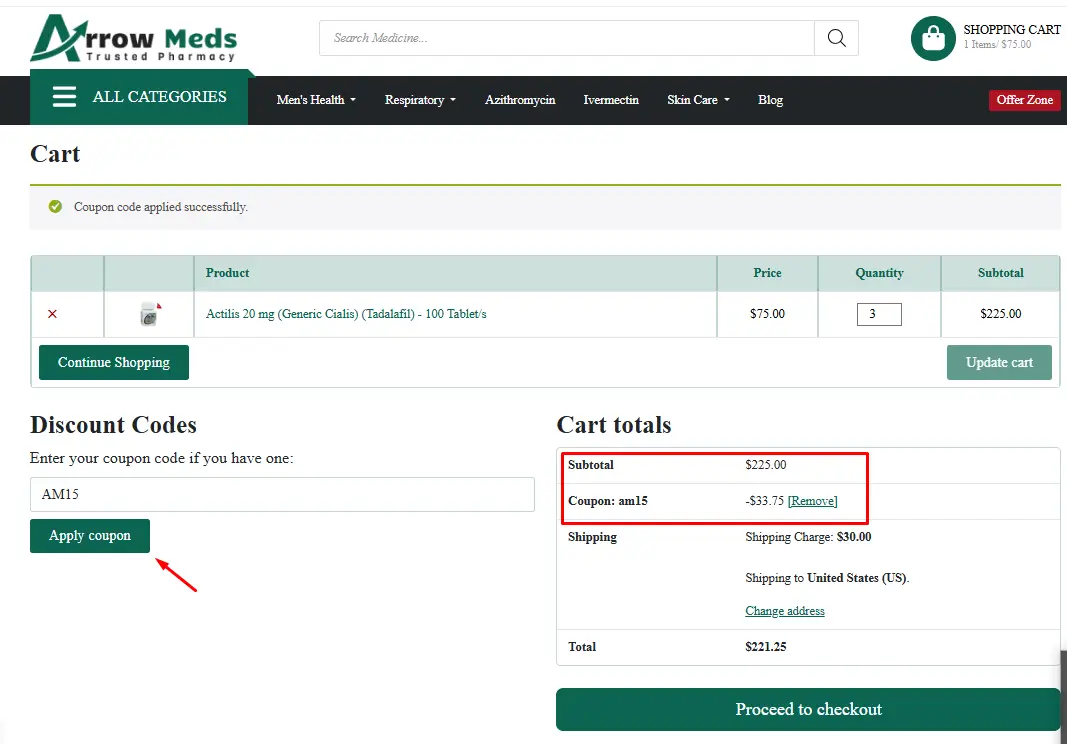The width and height of the screenshot is (1067, 744).
Task: Click the quantity field showing 3
Action: 879,314
